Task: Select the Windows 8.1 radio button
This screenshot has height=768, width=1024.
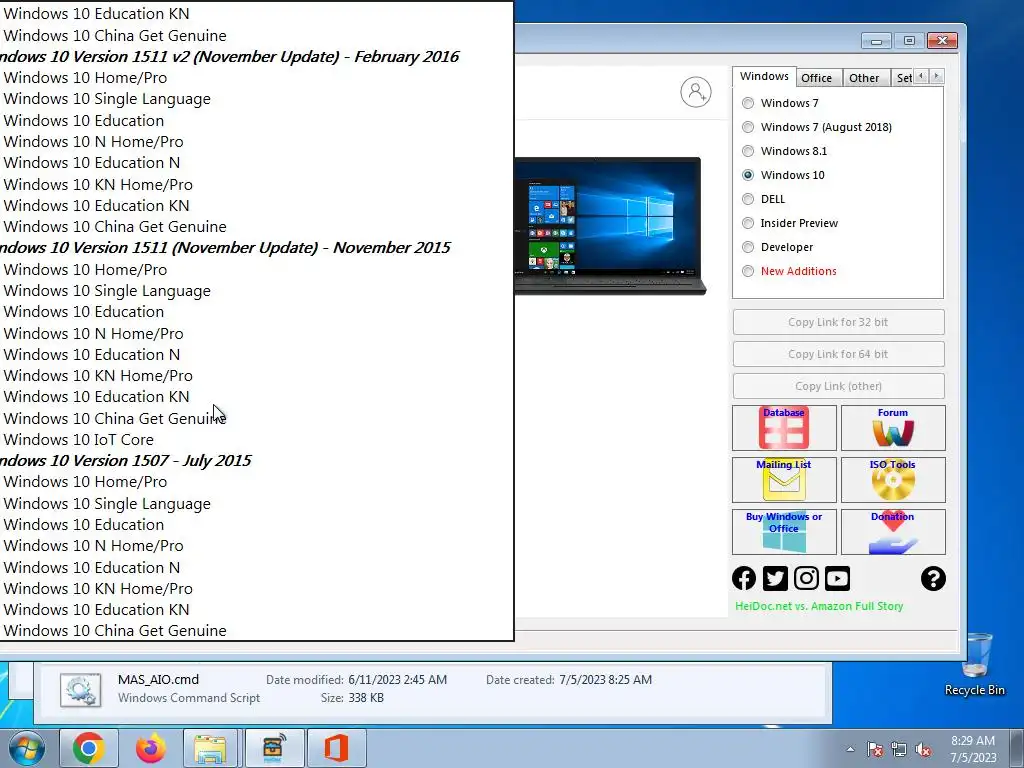Action: (748, 151)
